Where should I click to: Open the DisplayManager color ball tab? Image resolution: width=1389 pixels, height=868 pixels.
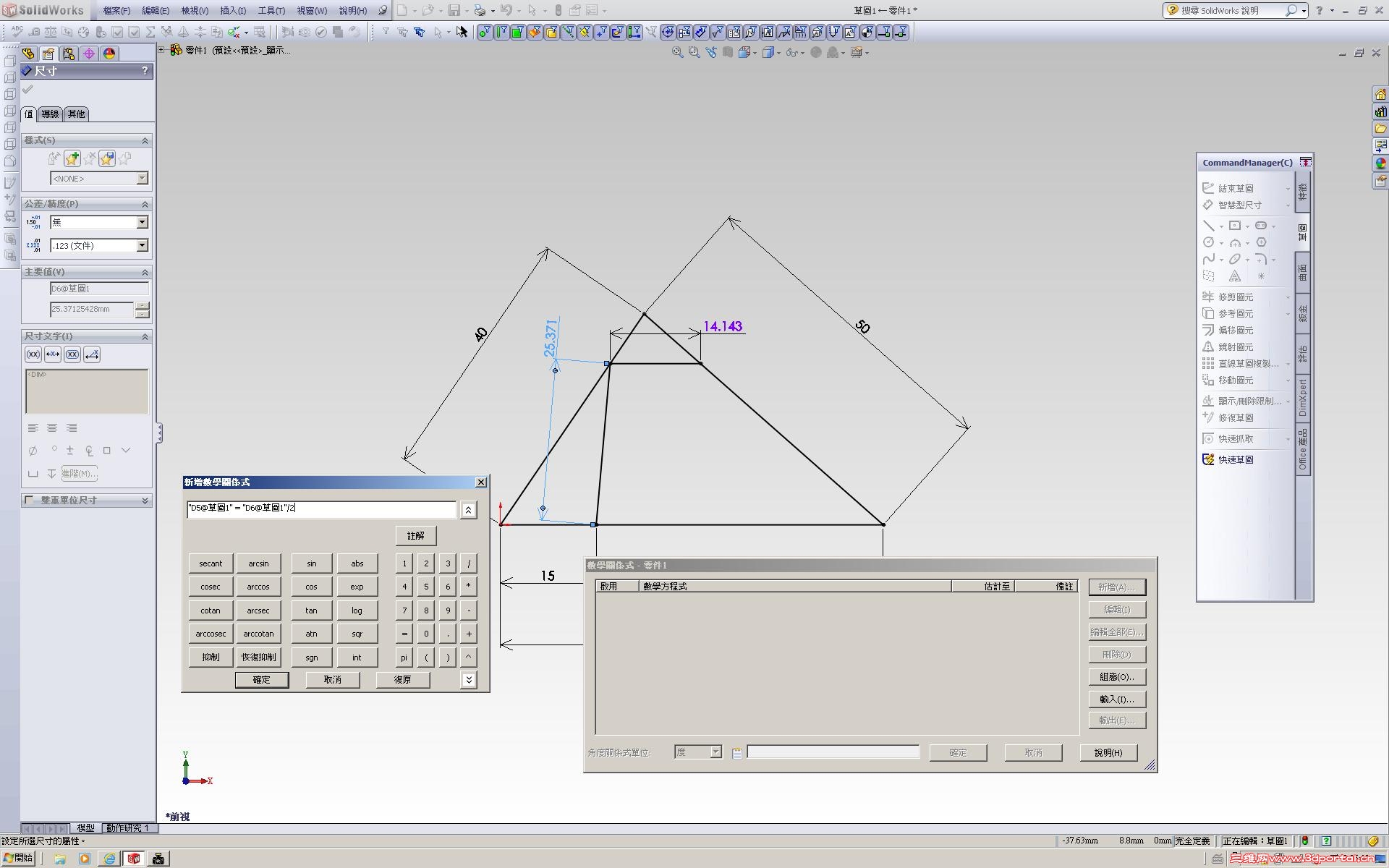coord(109,54)
